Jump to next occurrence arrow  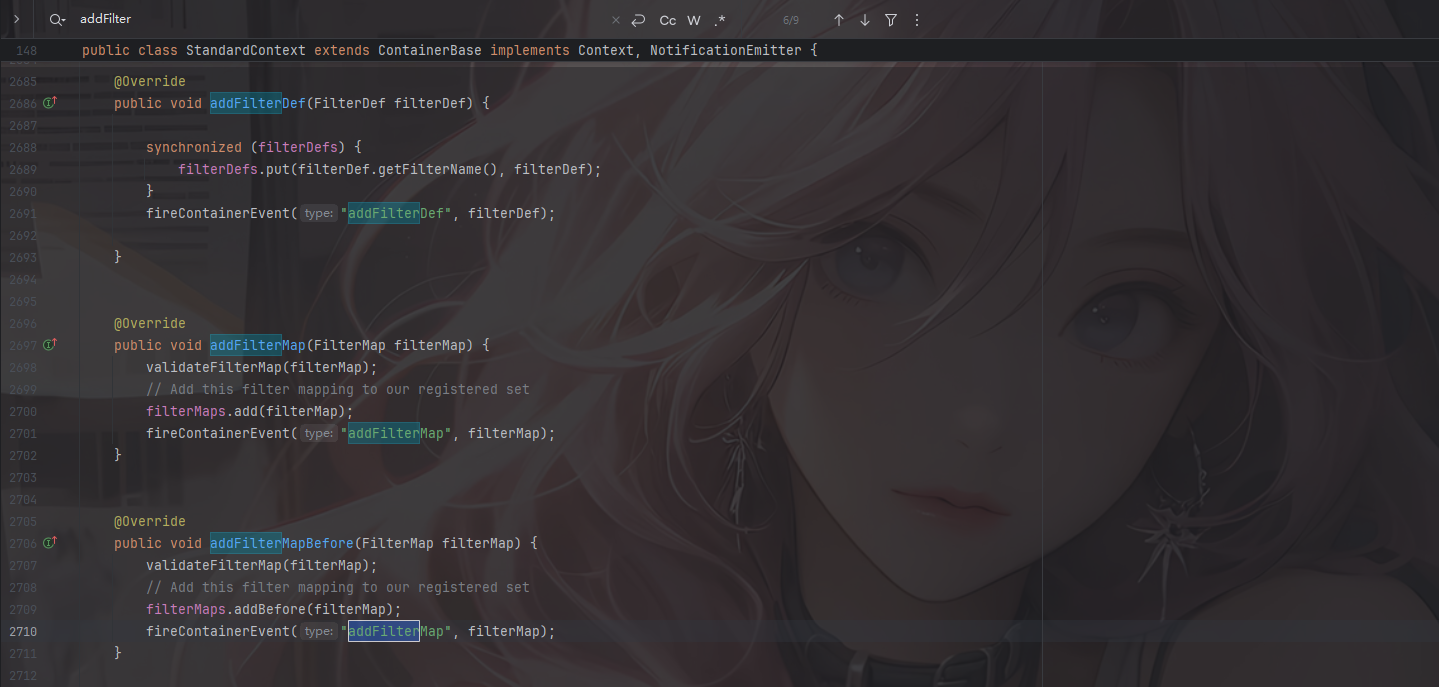click(865, 20)
